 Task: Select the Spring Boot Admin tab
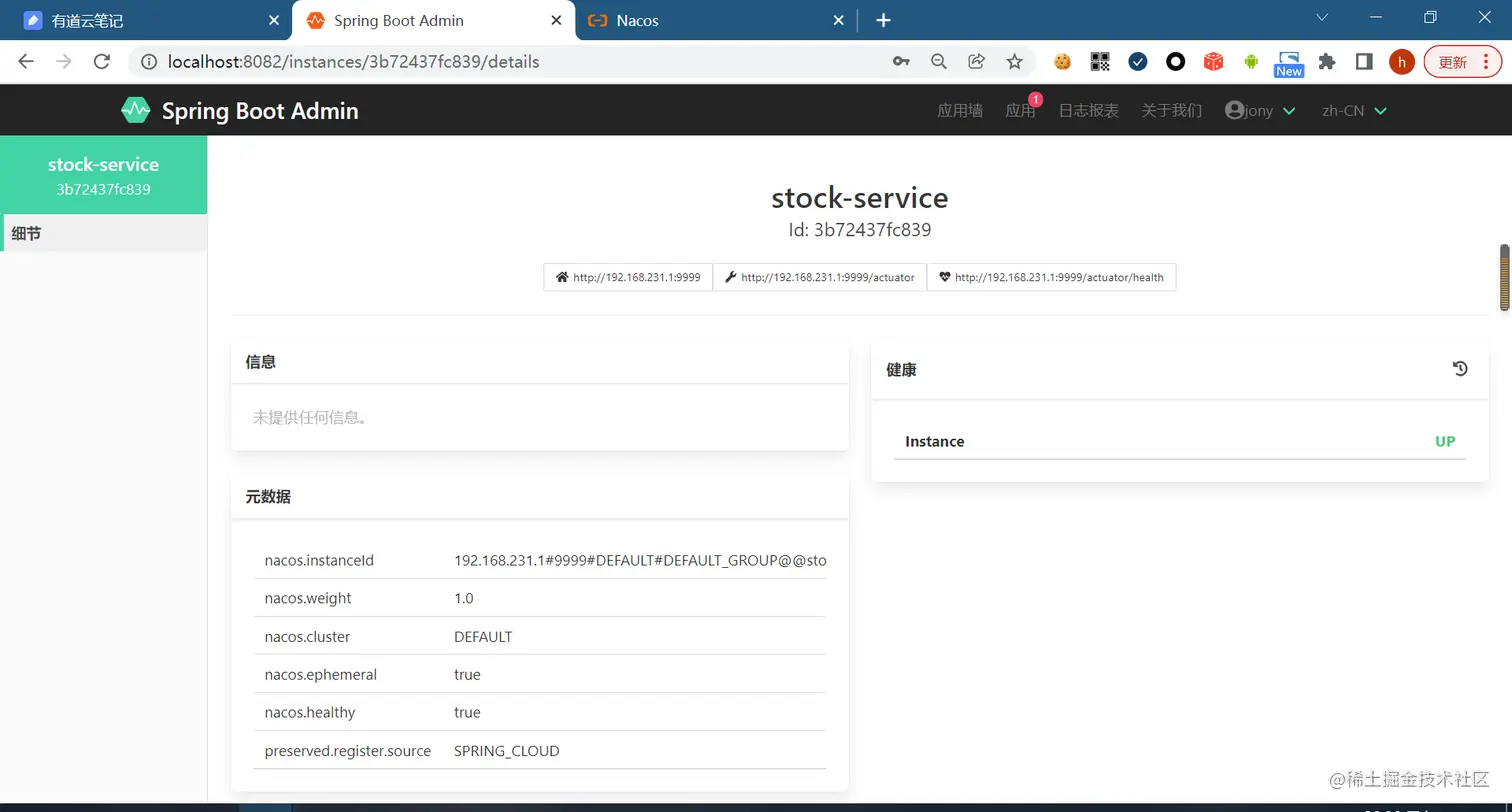(434, 20)
